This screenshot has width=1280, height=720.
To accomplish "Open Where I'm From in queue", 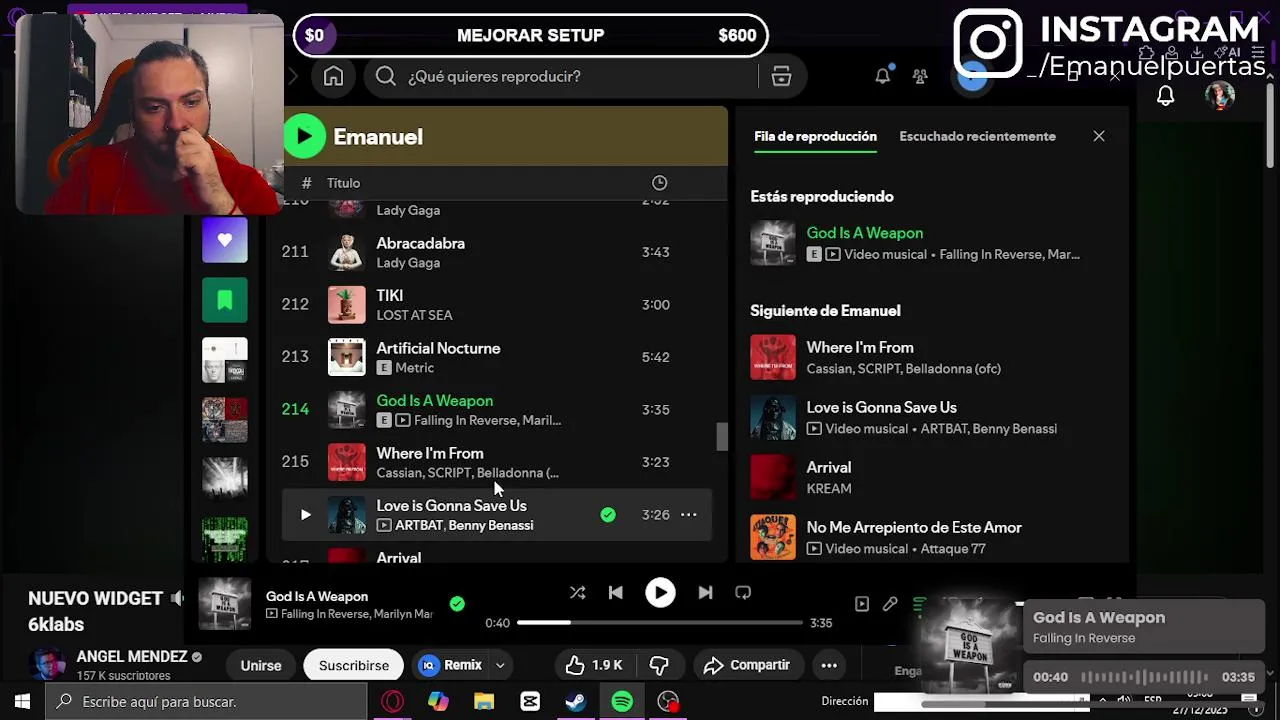I will (x=930, y=357).
